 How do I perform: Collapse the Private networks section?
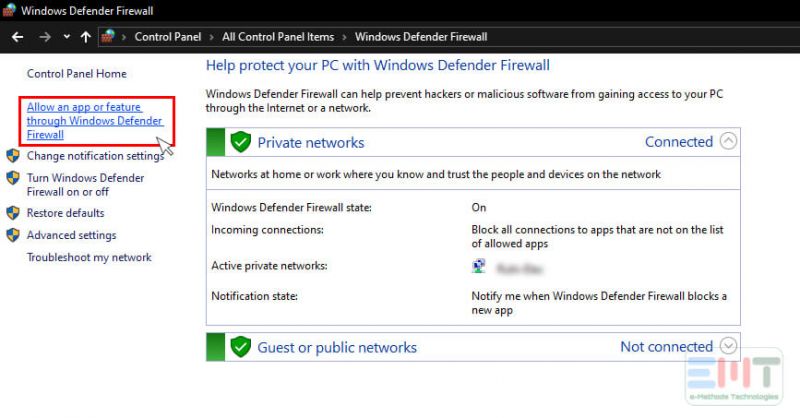click(x=728, y=142)
